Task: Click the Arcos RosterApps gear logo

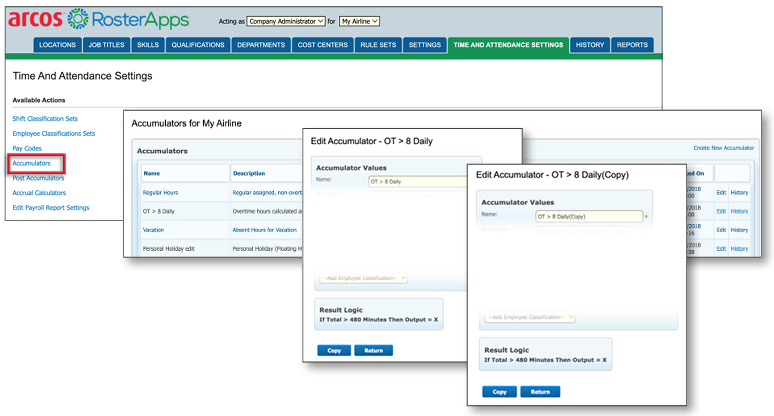Action: 78,19
